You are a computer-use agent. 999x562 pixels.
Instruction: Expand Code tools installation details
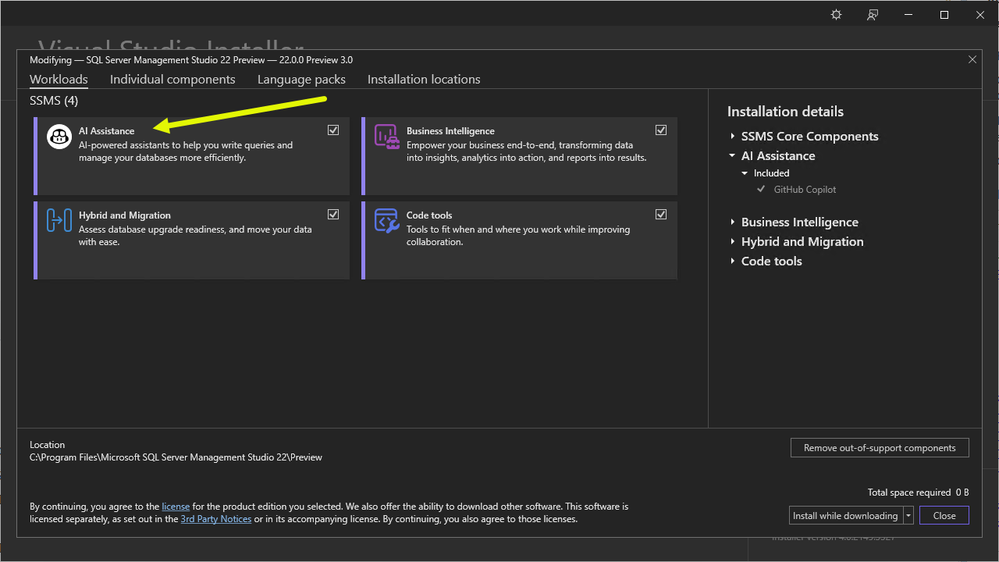(x=733, y=261)
